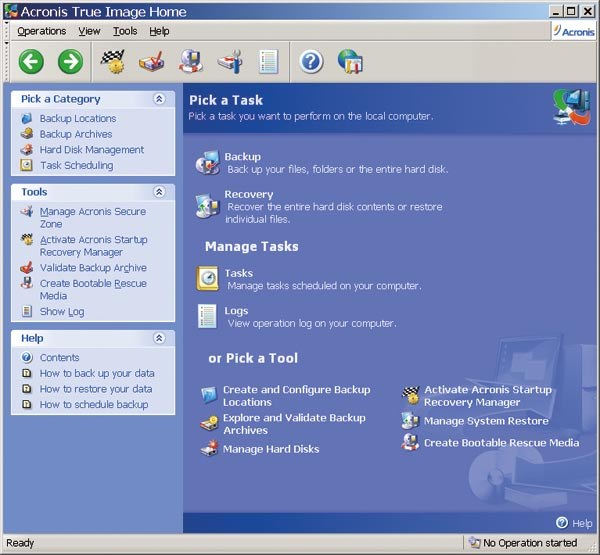Click the Acronis True Image application title icon

[x=11, y=11]
